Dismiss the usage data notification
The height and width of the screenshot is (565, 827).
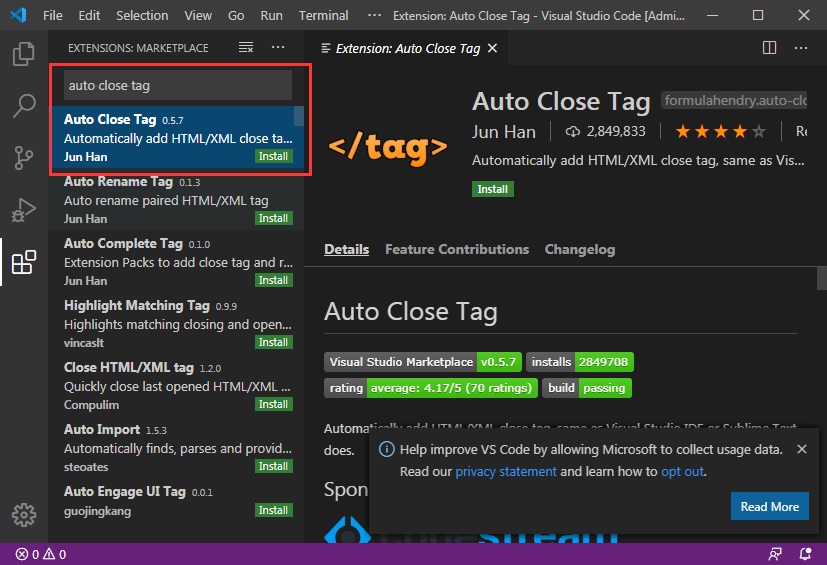[802, 449]
